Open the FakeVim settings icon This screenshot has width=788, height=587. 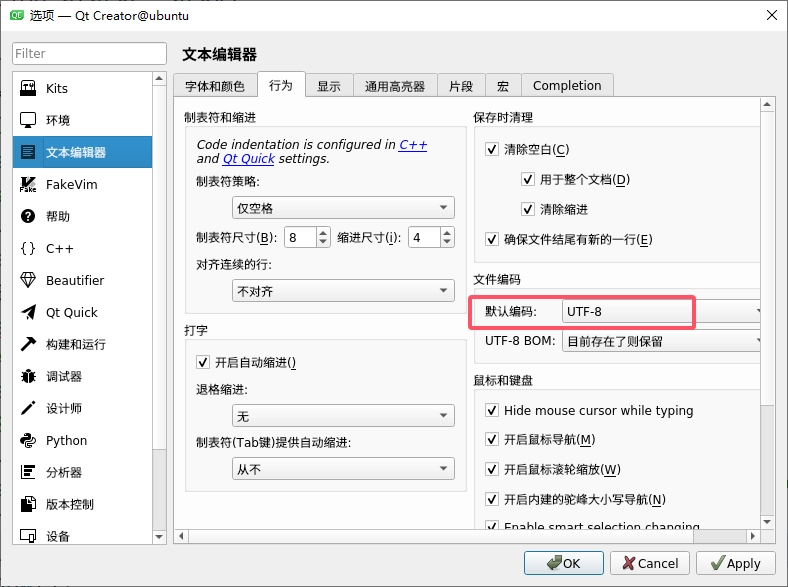point(28,185)
